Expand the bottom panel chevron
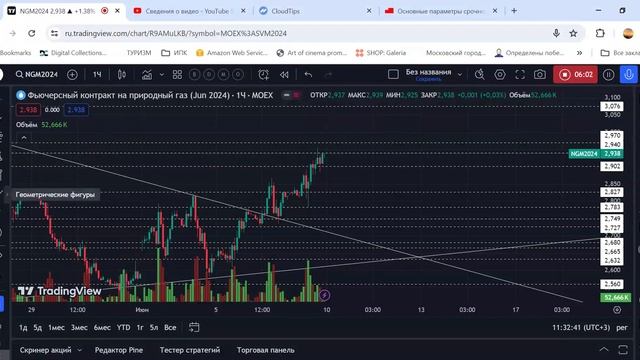The image size is (640, 360). 604,349
